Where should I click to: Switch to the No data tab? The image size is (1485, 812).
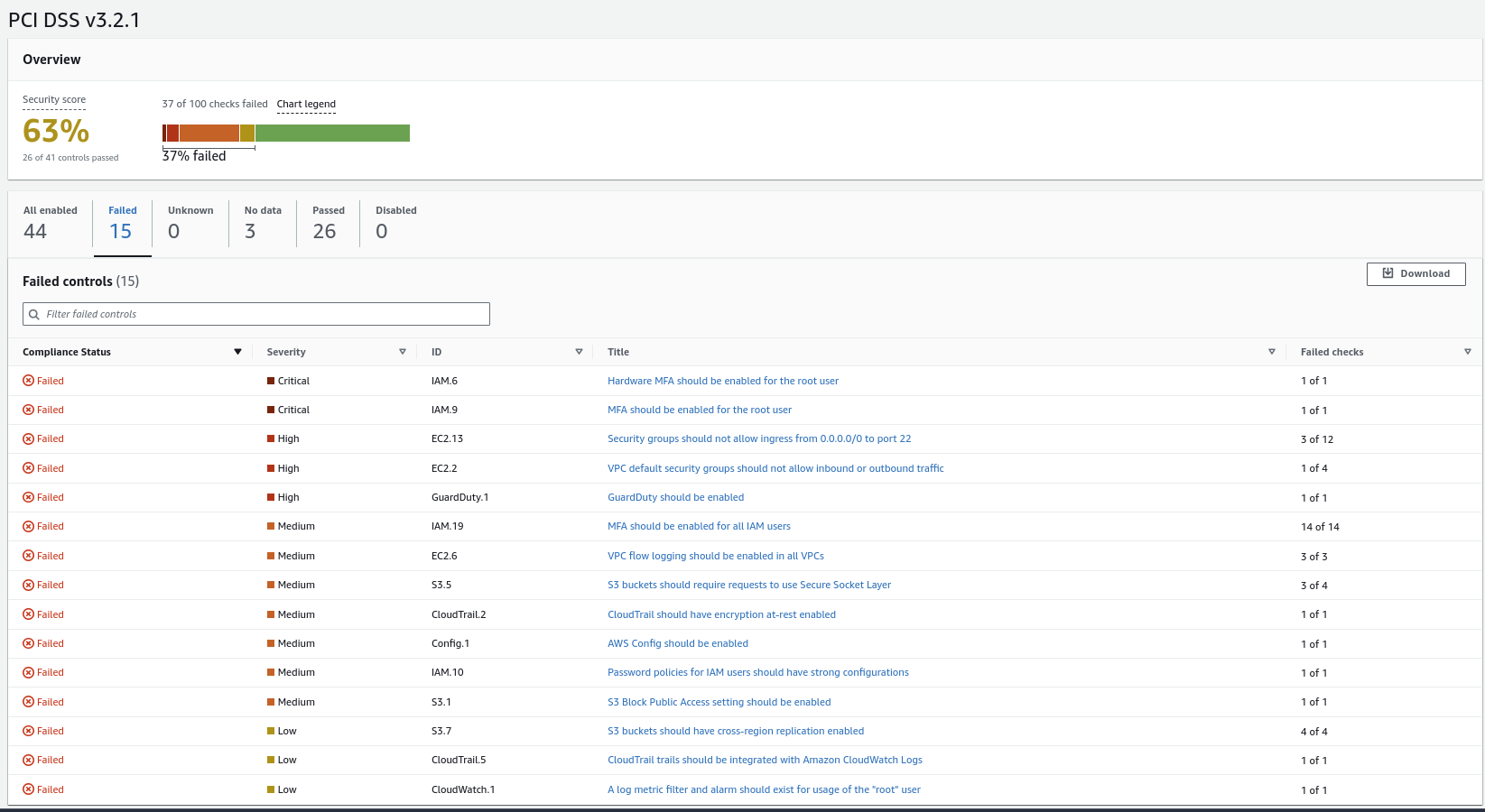tap(263, 222)
